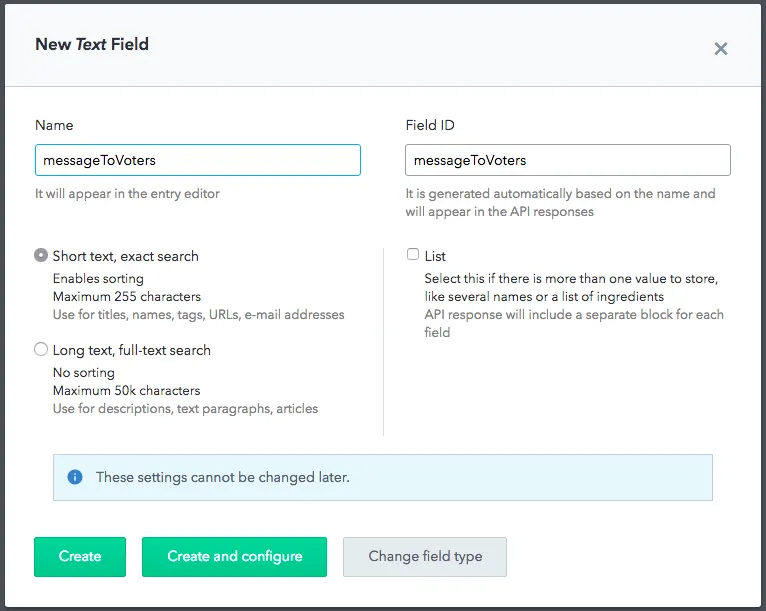The image size is (766, 611).
Task: Click the 'List' label beside the checkbox
Action: (x=435, y=256)
